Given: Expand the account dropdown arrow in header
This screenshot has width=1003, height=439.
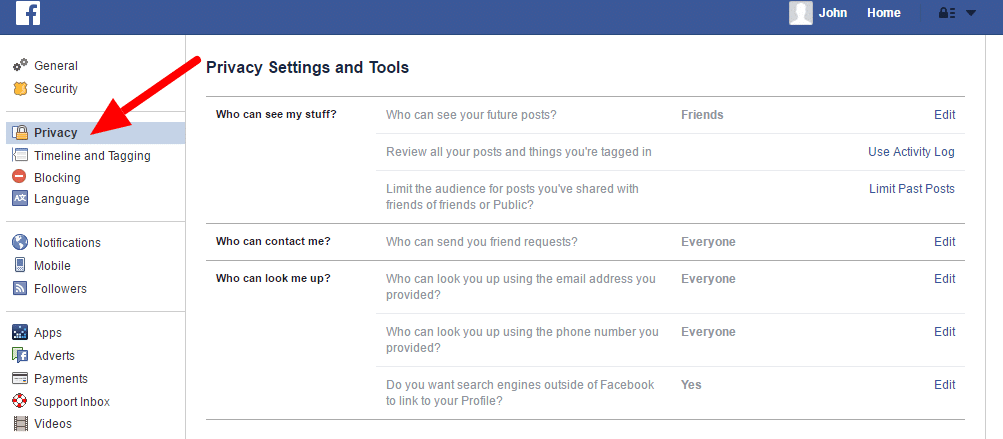Looking at the screenshot, I should [971, 13].
